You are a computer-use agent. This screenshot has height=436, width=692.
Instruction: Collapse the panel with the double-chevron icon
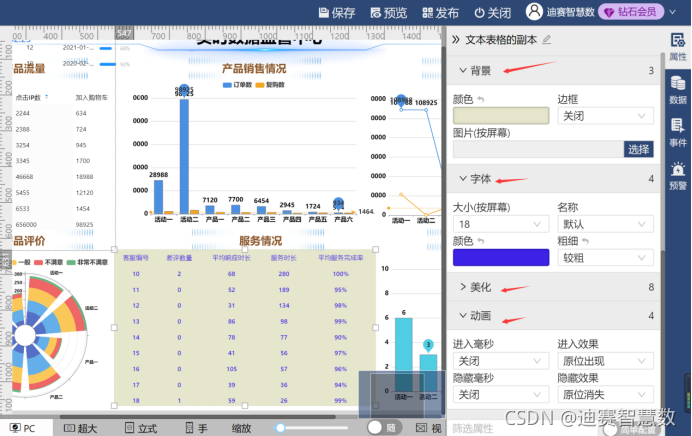point(456,40)
